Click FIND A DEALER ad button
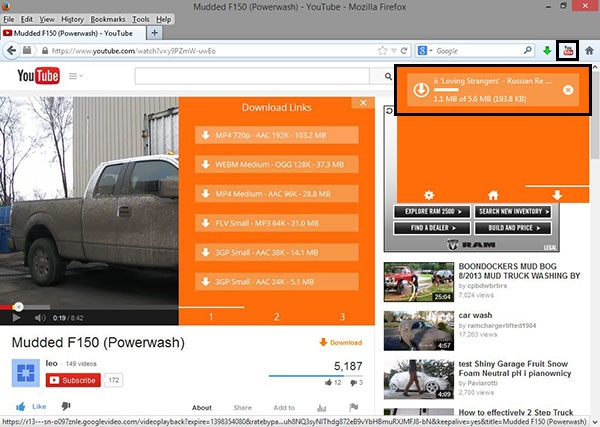The width and height of the screenshot is (600, 427). coord(432,228)
